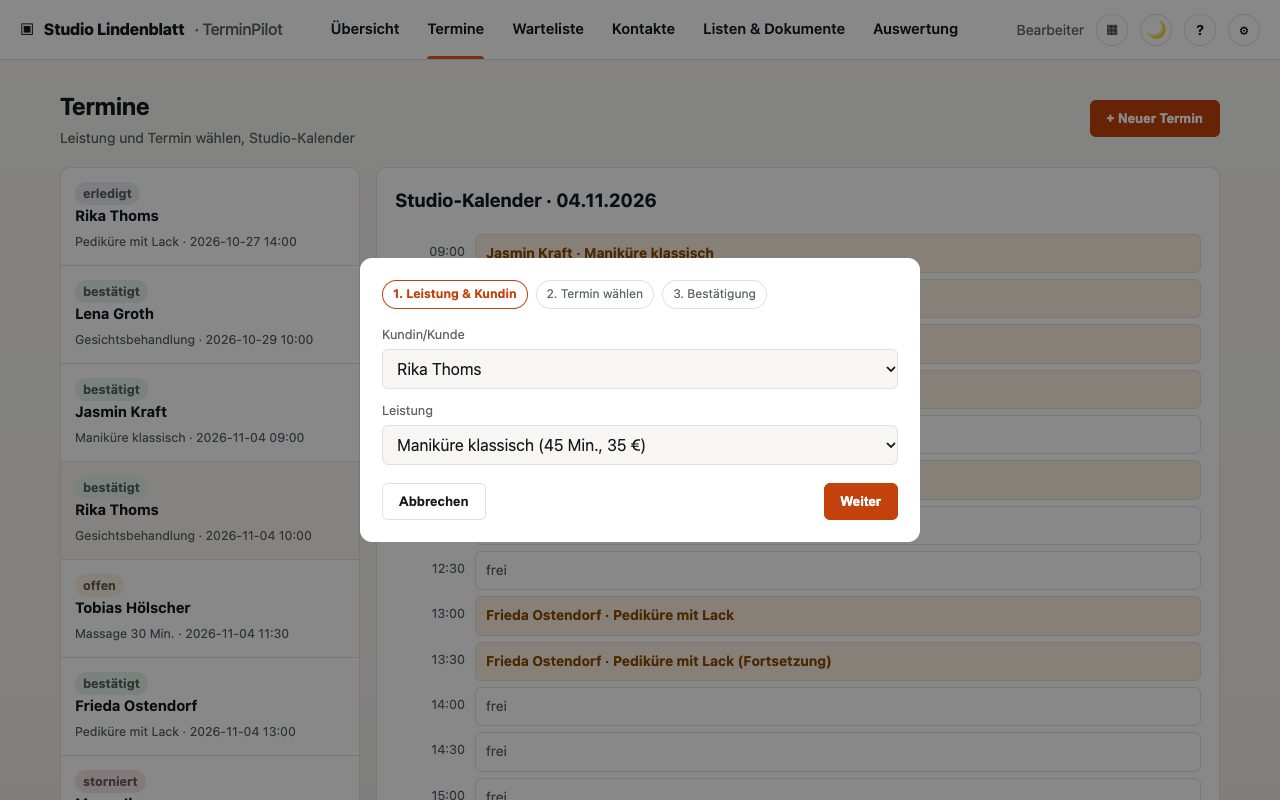This screenshot has height=800, width=1280.
Task: Click the 'storniert' status badge
Action: coord(111,782)
